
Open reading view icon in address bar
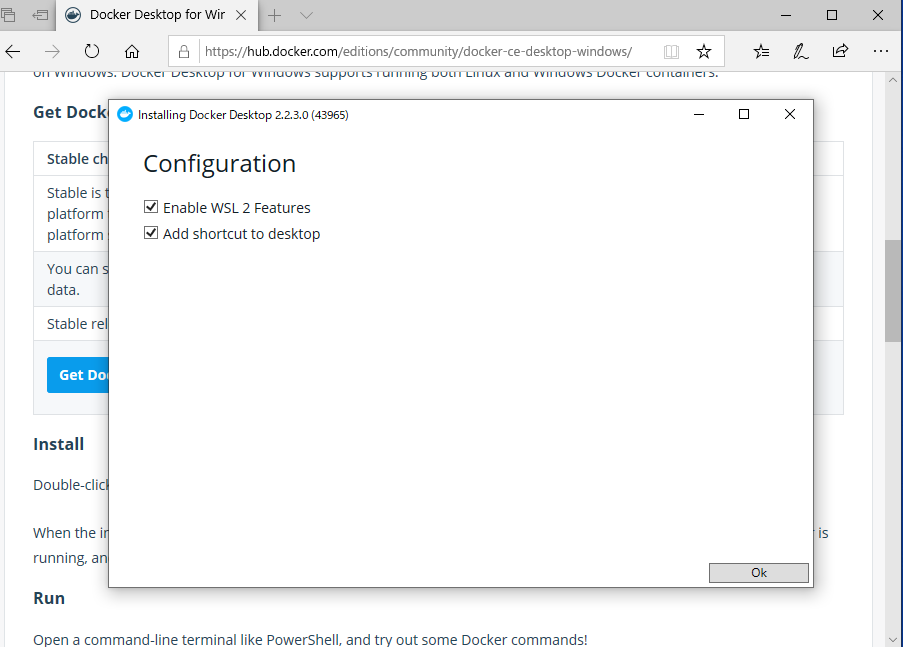[x=671, y=51]
